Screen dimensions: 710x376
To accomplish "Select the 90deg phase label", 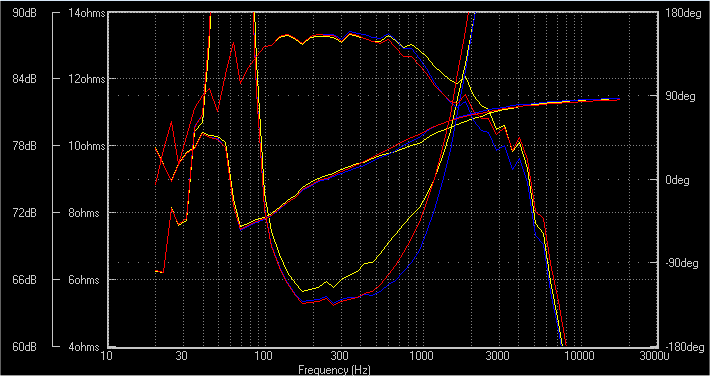I will pyautogui.click(x=680, y=96).
